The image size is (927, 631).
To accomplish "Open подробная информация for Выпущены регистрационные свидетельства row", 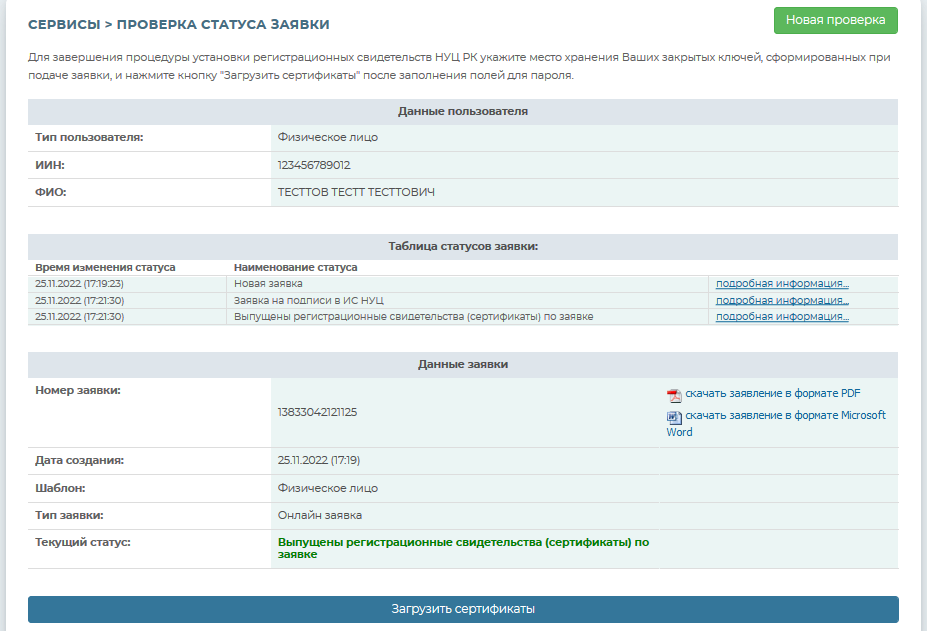I will (782, 317).
